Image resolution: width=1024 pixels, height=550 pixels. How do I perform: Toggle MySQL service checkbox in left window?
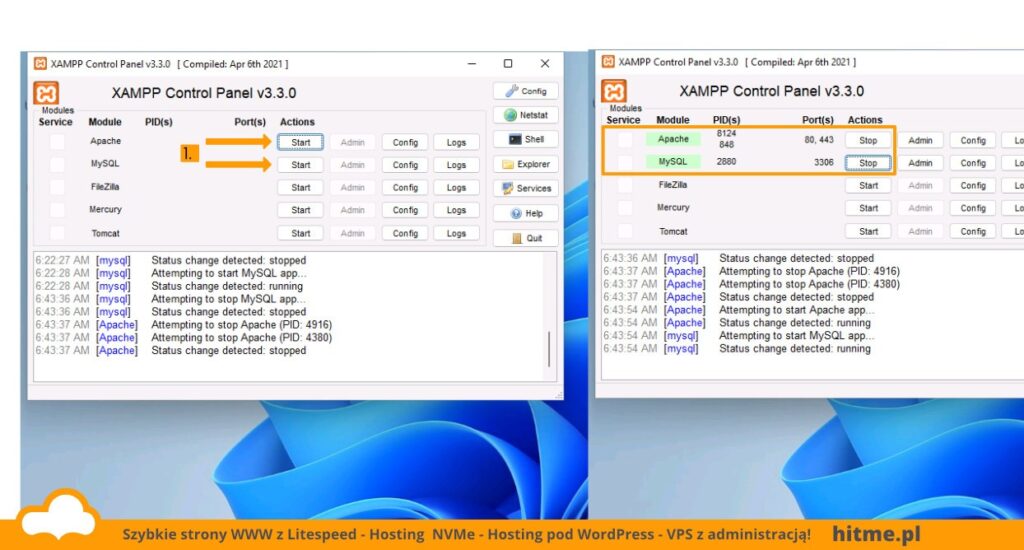pyautogui.click(x=57, y=164)
